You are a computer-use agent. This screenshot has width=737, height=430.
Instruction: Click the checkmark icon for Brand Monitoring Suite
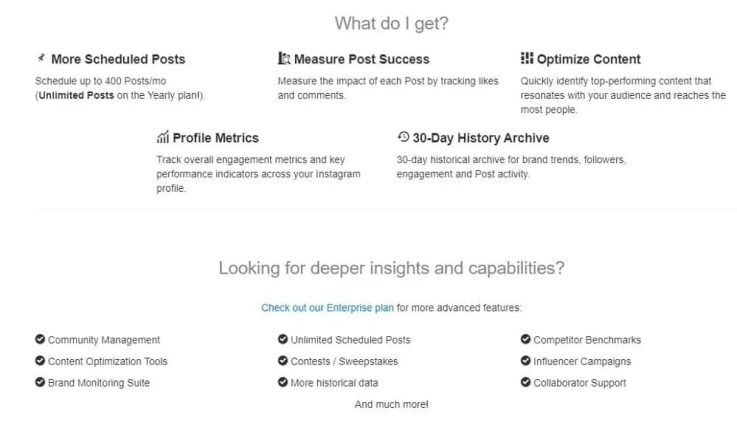40,382
